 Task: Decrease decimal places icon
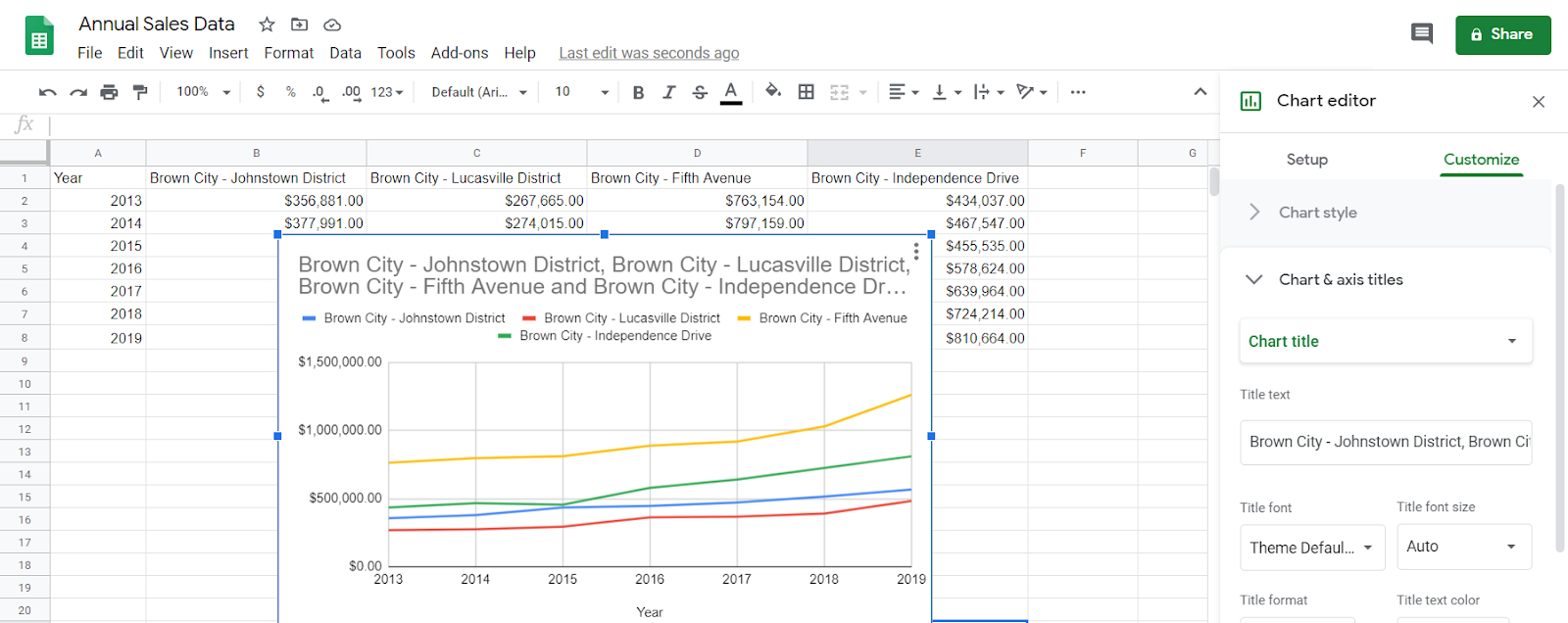pos(320,93)
